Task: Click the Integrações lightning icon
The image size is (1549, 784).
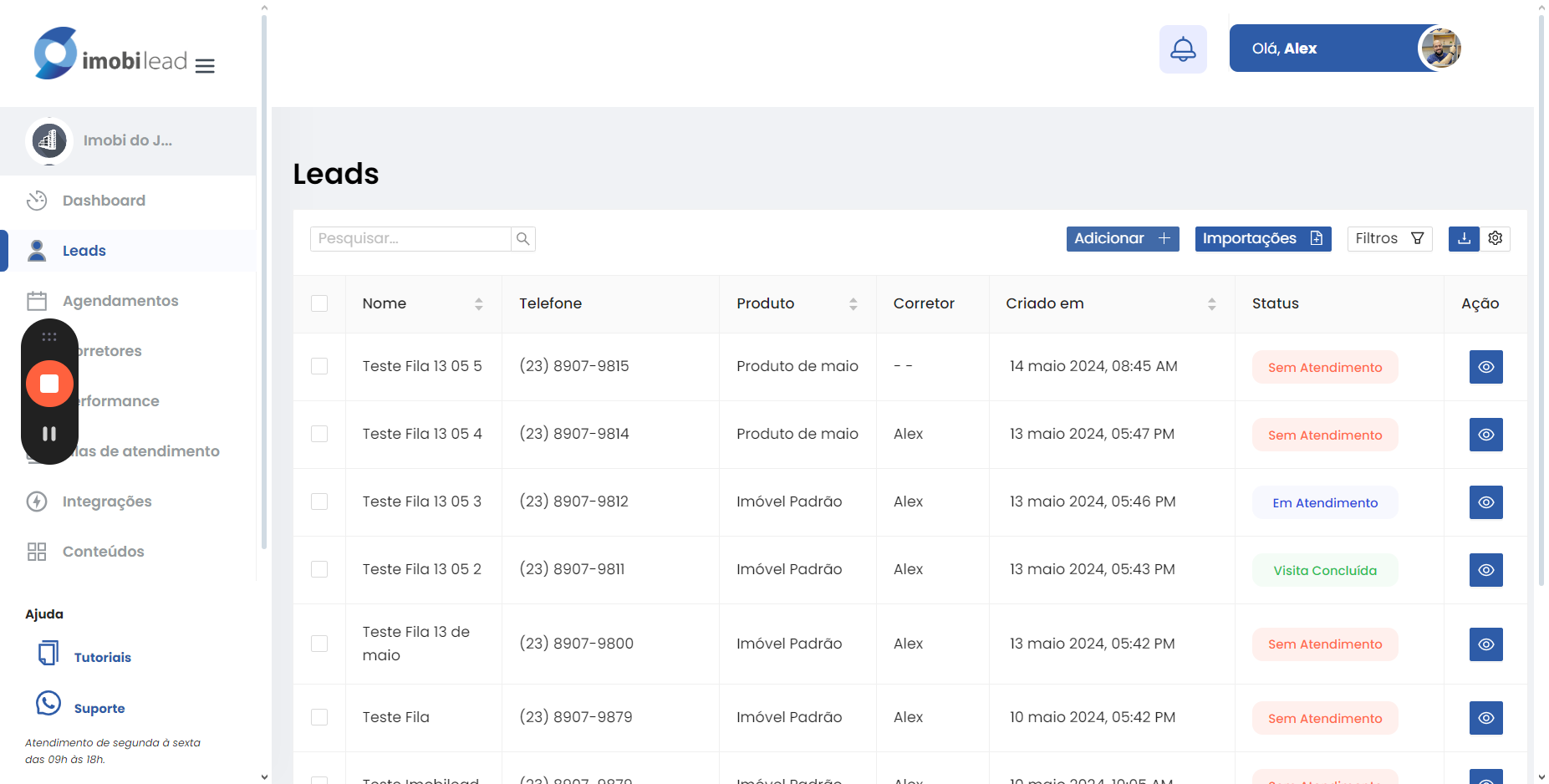Action: [x=37, y=501]
